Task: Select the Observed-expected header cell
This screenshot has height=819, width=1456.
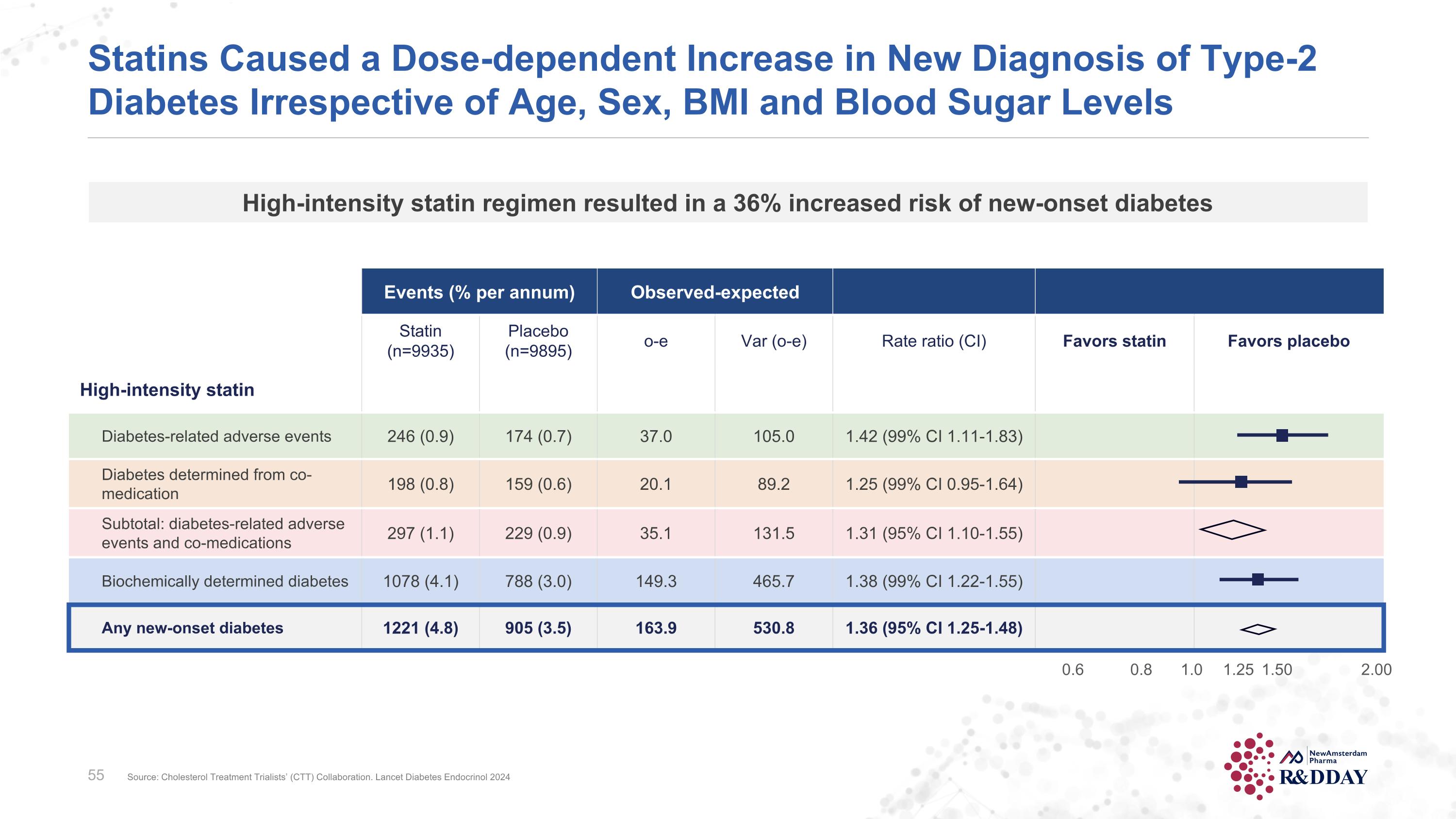Action: point(714,292)
